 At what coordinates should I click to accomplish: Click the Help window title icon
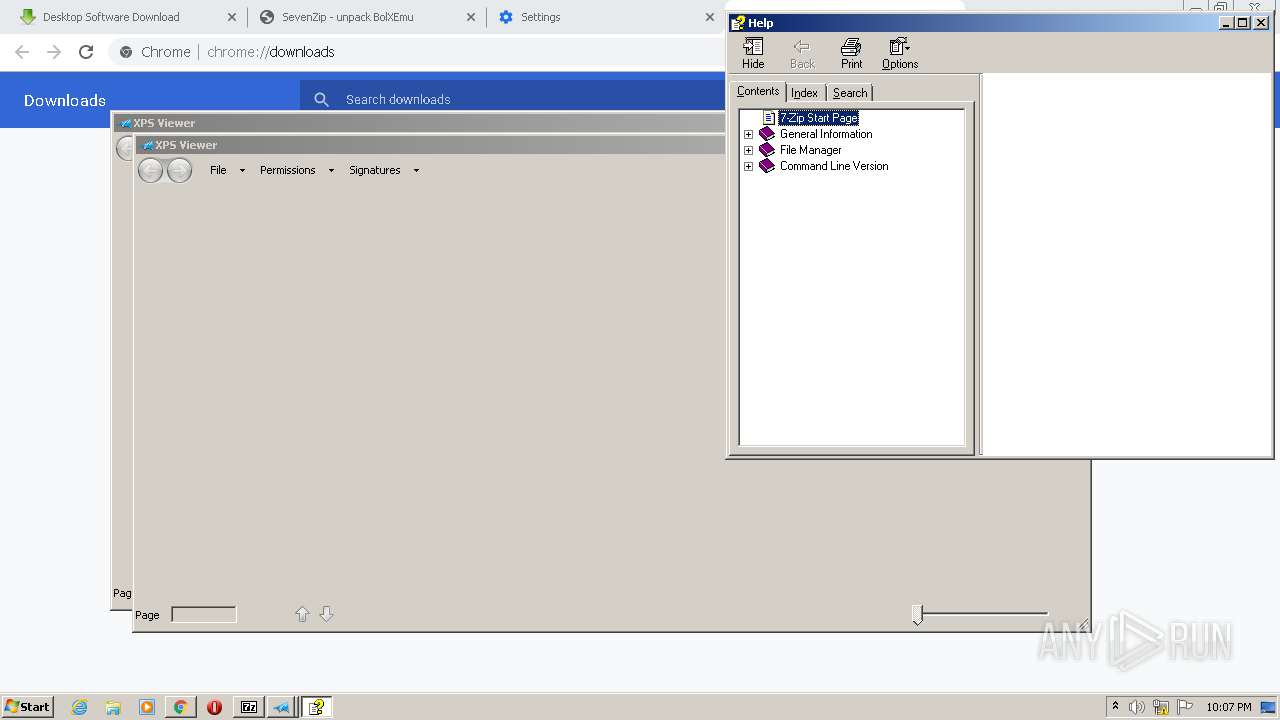(738, 23)
